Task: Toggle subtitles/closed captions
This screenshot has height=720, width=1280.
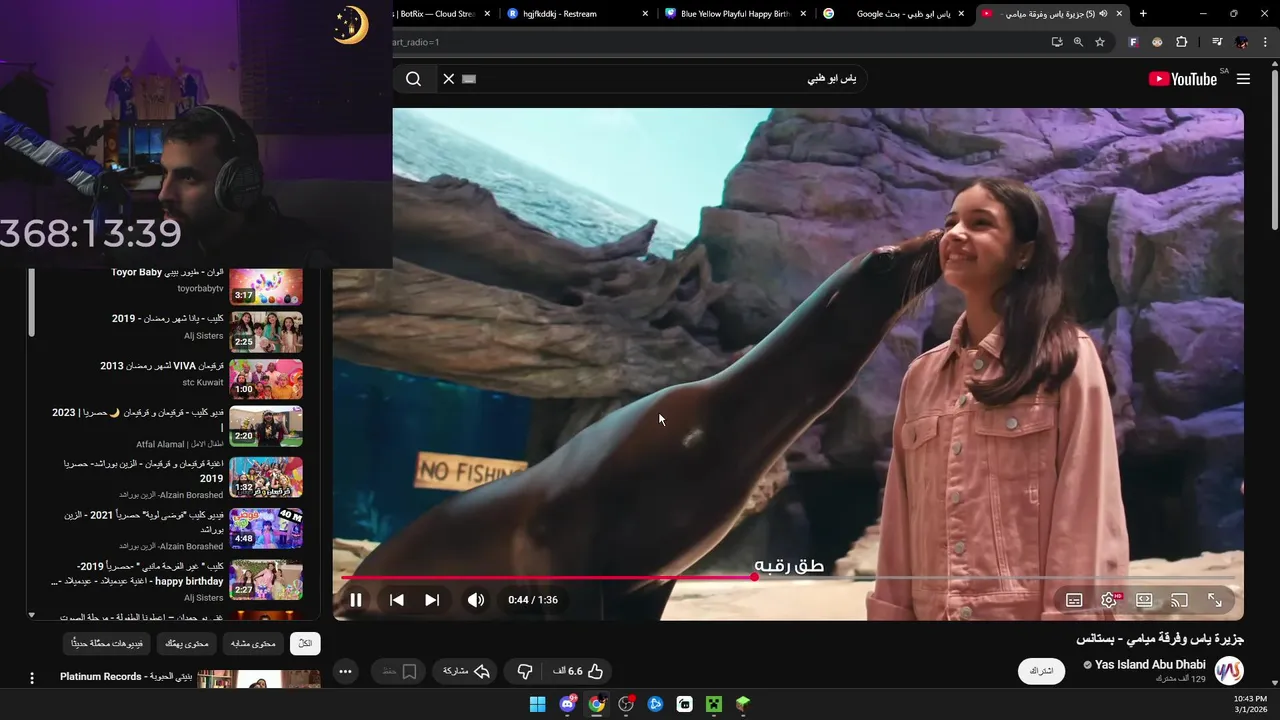Action: point(1074,600)
